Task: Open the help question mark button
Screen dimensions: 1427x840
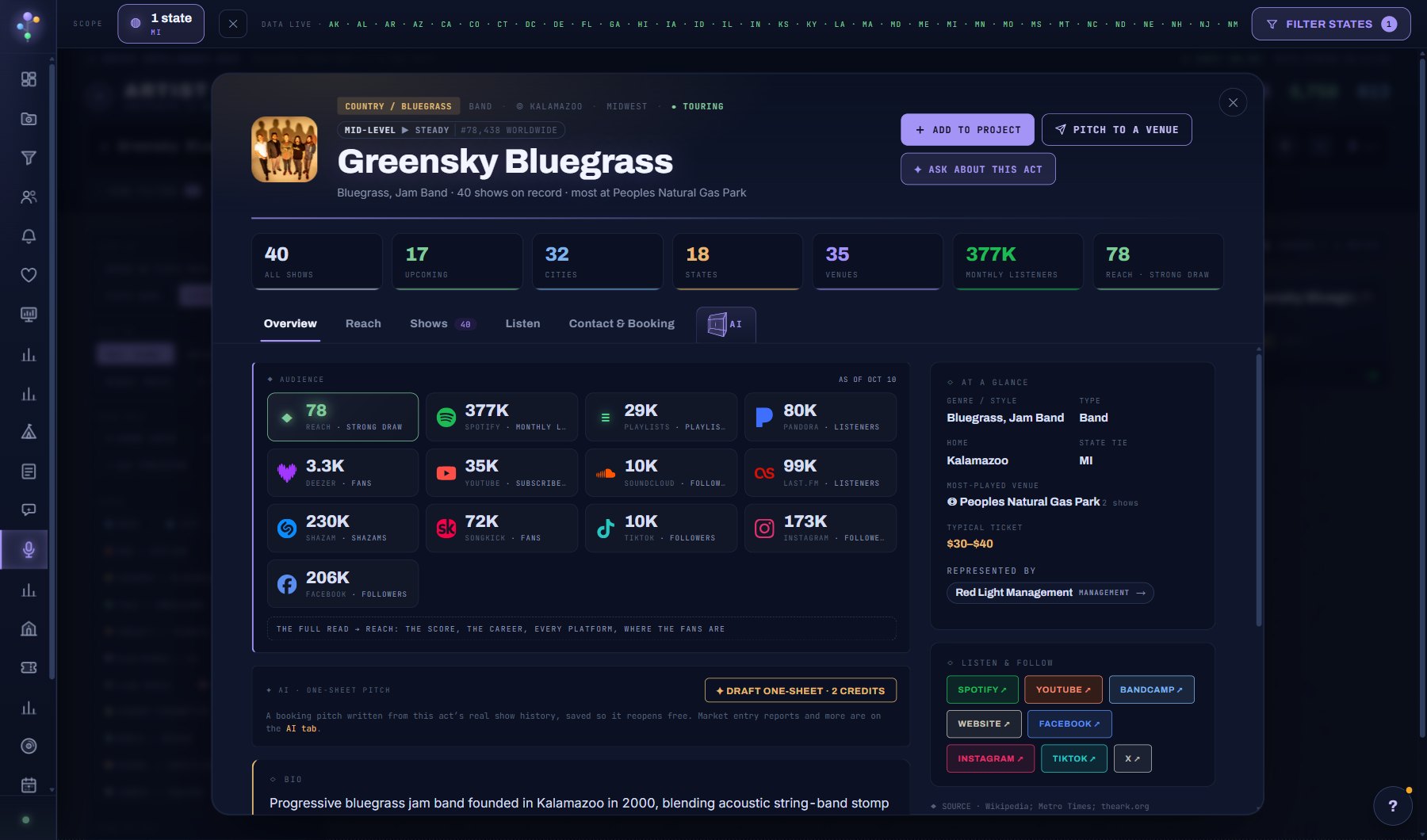Action: tap(1393, 806)
